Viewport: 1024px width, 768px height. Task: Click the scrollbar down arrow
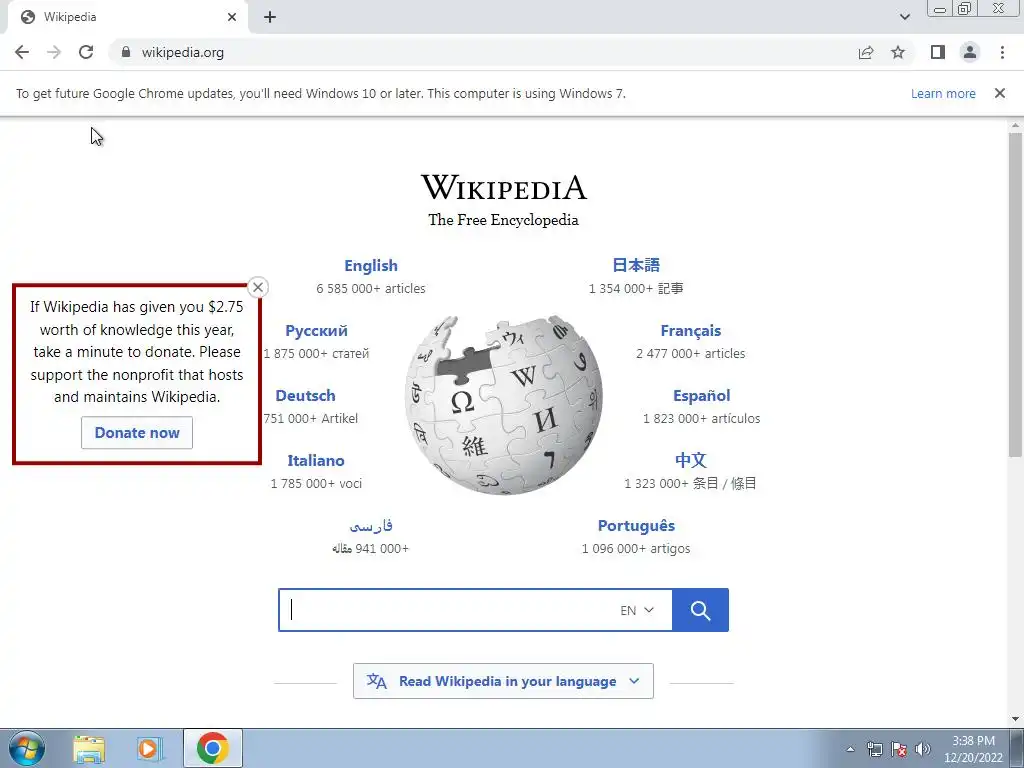coord(1016,719)
